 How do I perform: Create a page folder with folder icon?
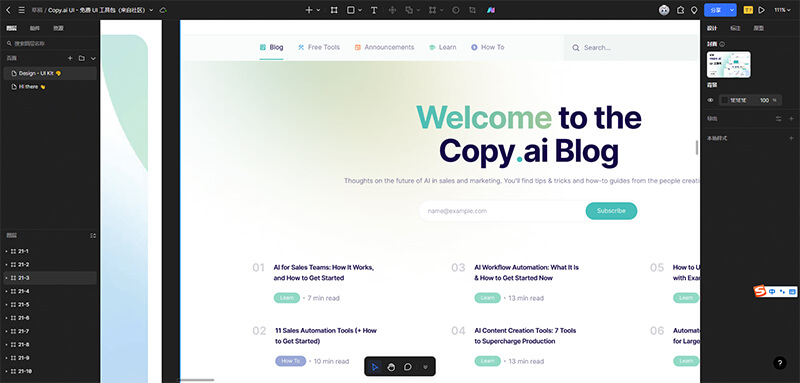coord(82,58)
